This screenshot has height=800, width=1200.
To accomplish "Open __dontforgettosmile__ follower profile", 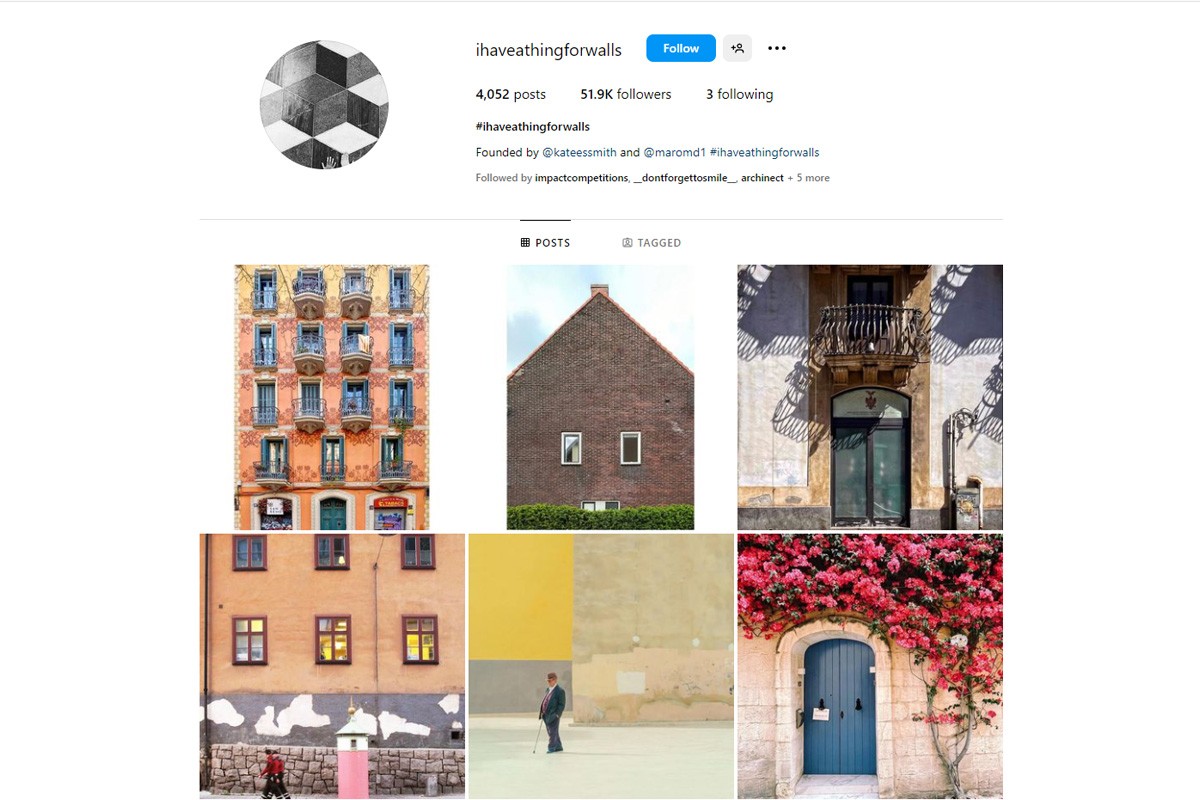I will click(x=685, y=178).
